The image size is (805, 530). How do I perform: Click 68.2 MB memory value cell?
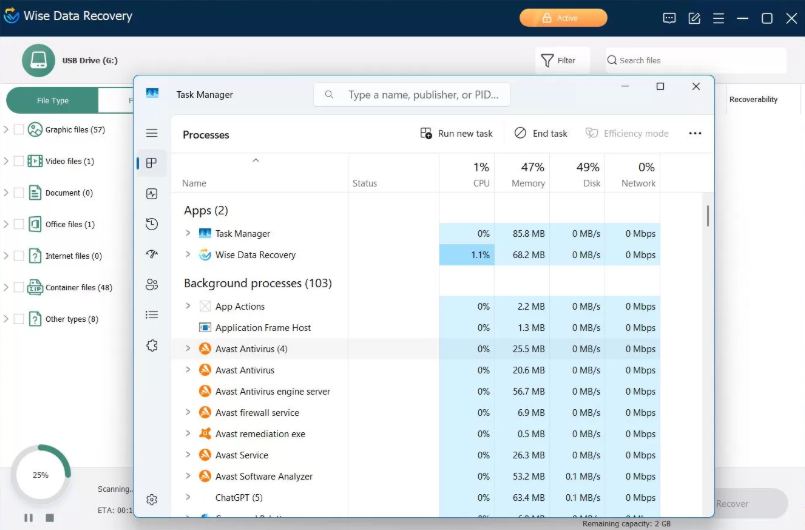pos(522,255)
